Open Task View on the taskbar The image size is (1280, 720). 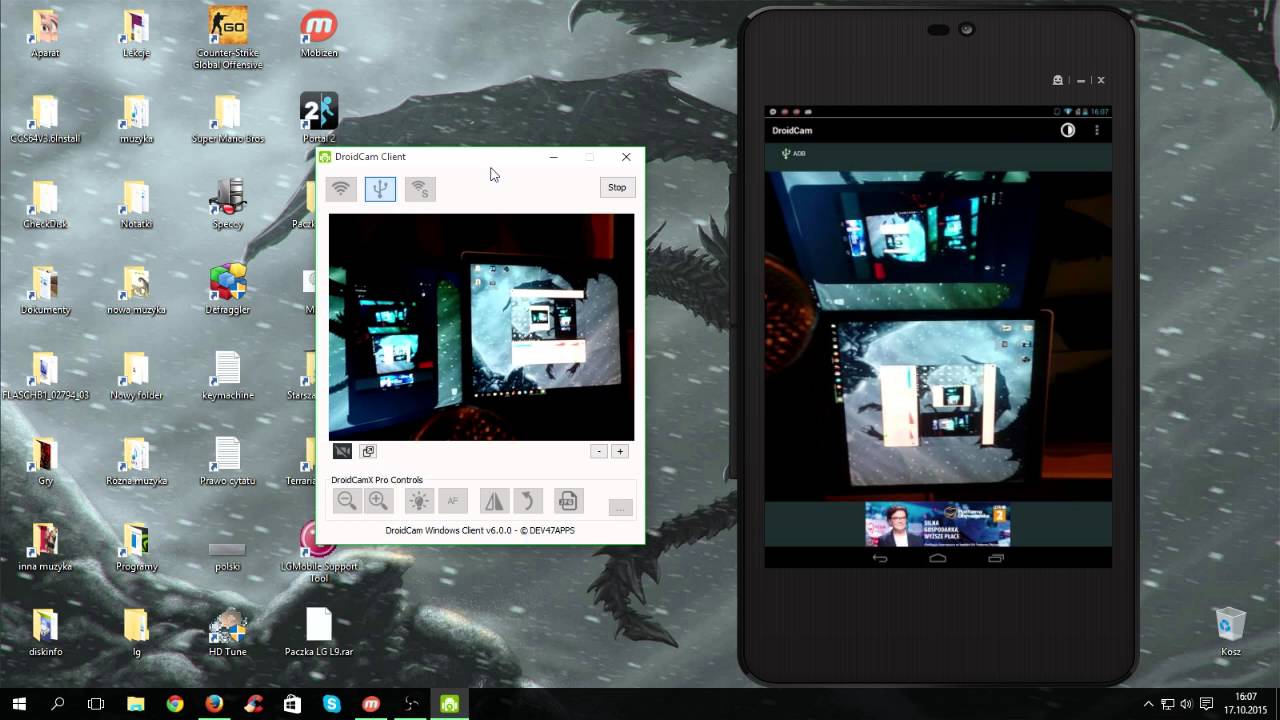coord(96,704)
